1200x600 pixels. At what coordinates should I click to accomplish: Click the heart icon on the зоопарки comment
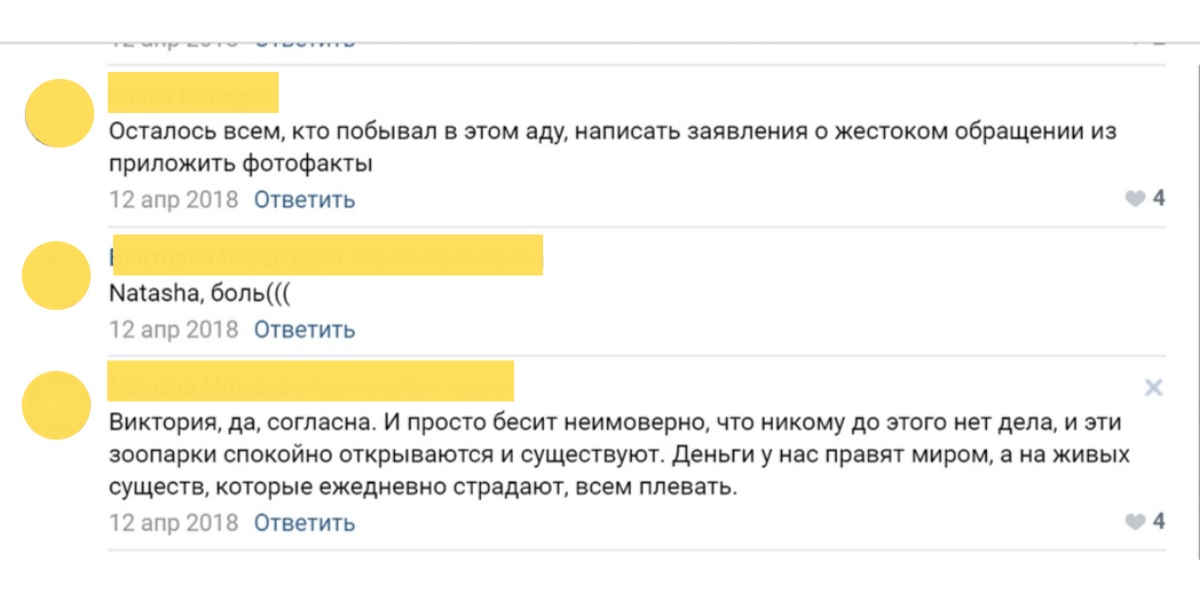[1134, 522]
